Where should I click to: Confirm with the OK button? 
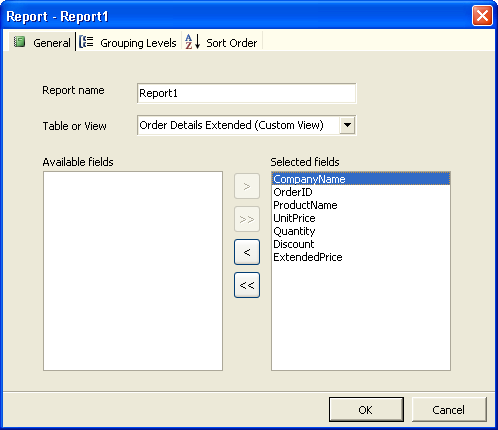(366, 410)
